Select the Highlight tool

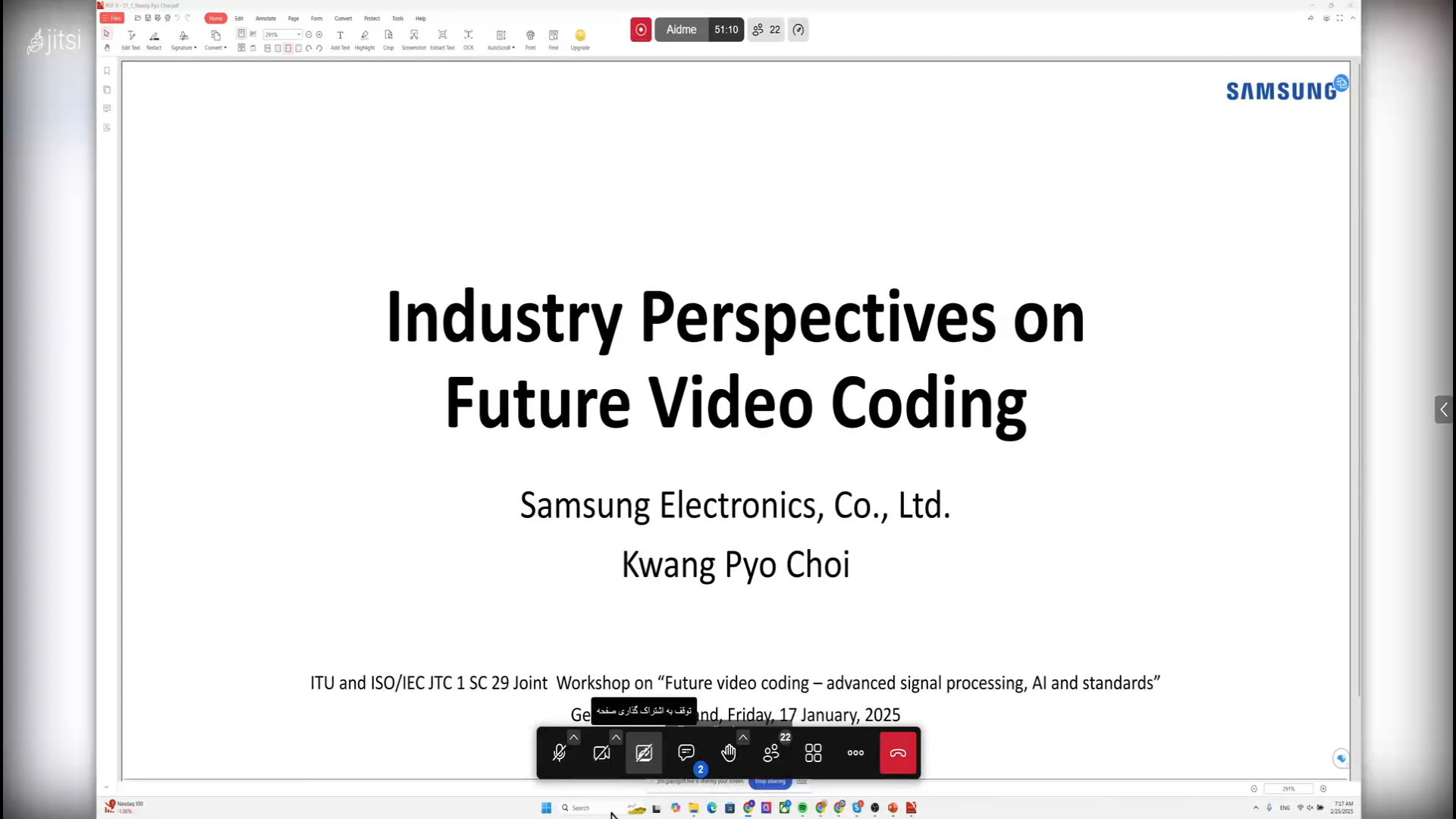pyautogui.click(x=365, y=40)
